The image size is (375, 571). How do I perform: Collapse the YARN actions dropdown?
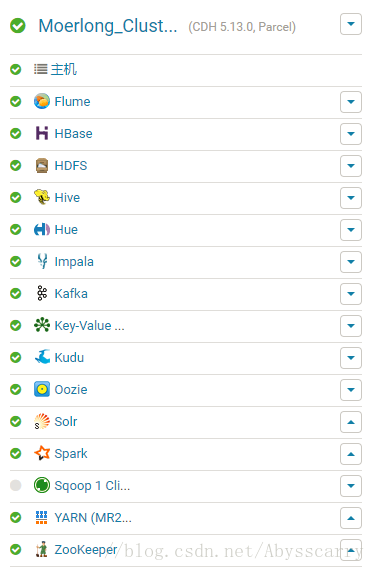351,518
